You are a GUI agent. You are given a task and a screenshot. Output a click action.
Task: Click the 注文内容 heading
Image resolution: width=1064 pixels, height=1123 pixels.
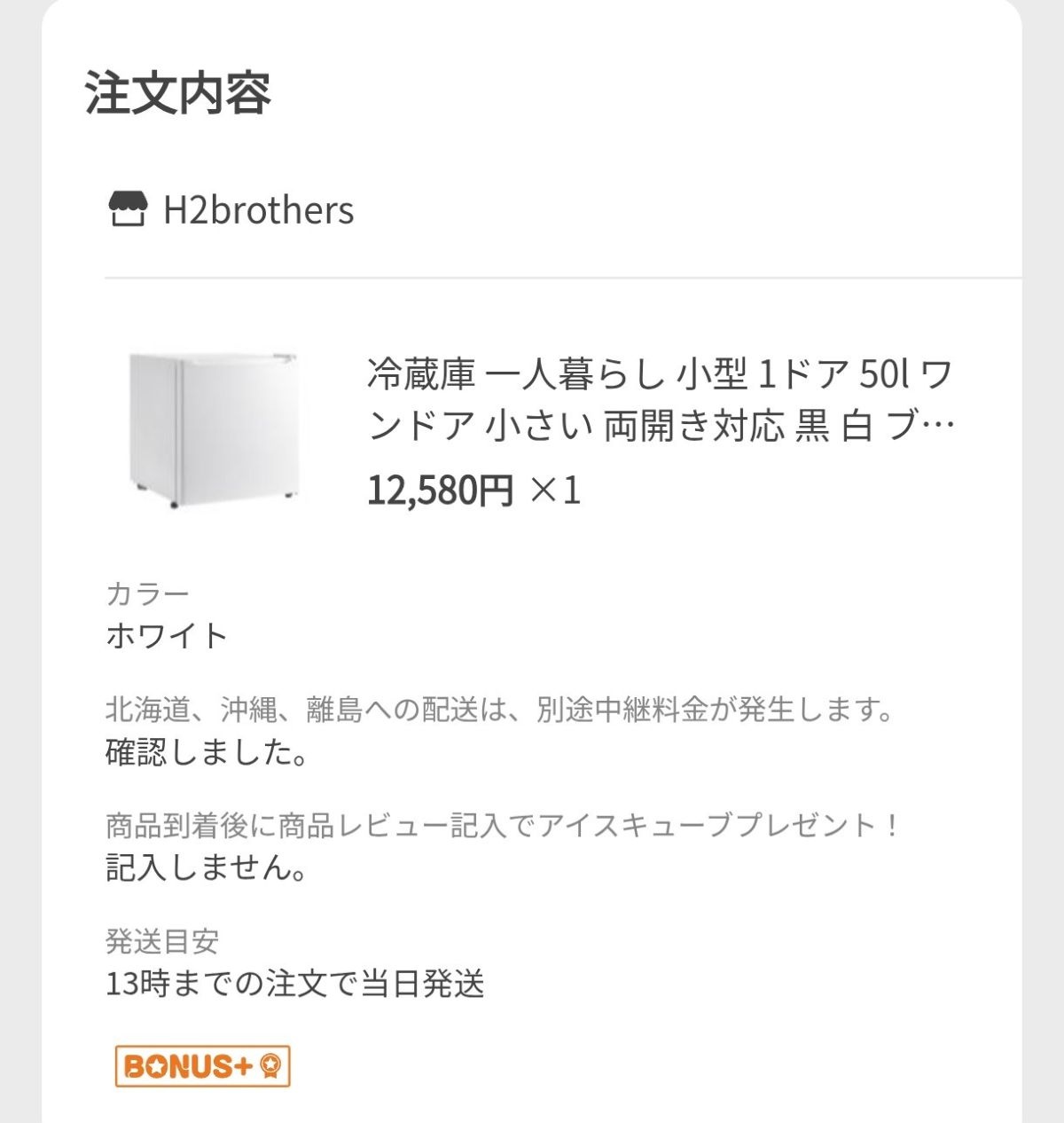(x=178, y=93)
